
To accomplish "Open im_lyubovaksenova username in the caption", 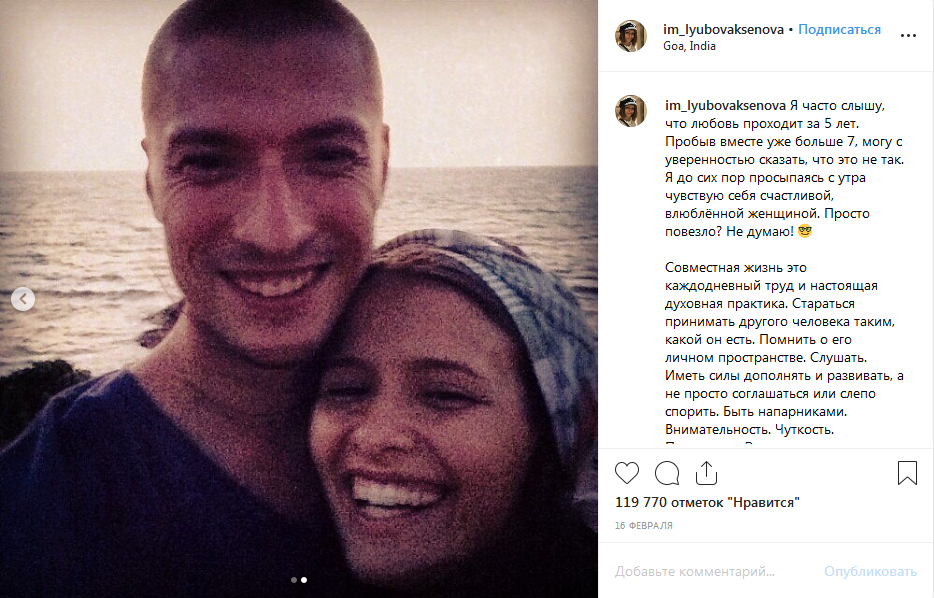I will point(726,105).
